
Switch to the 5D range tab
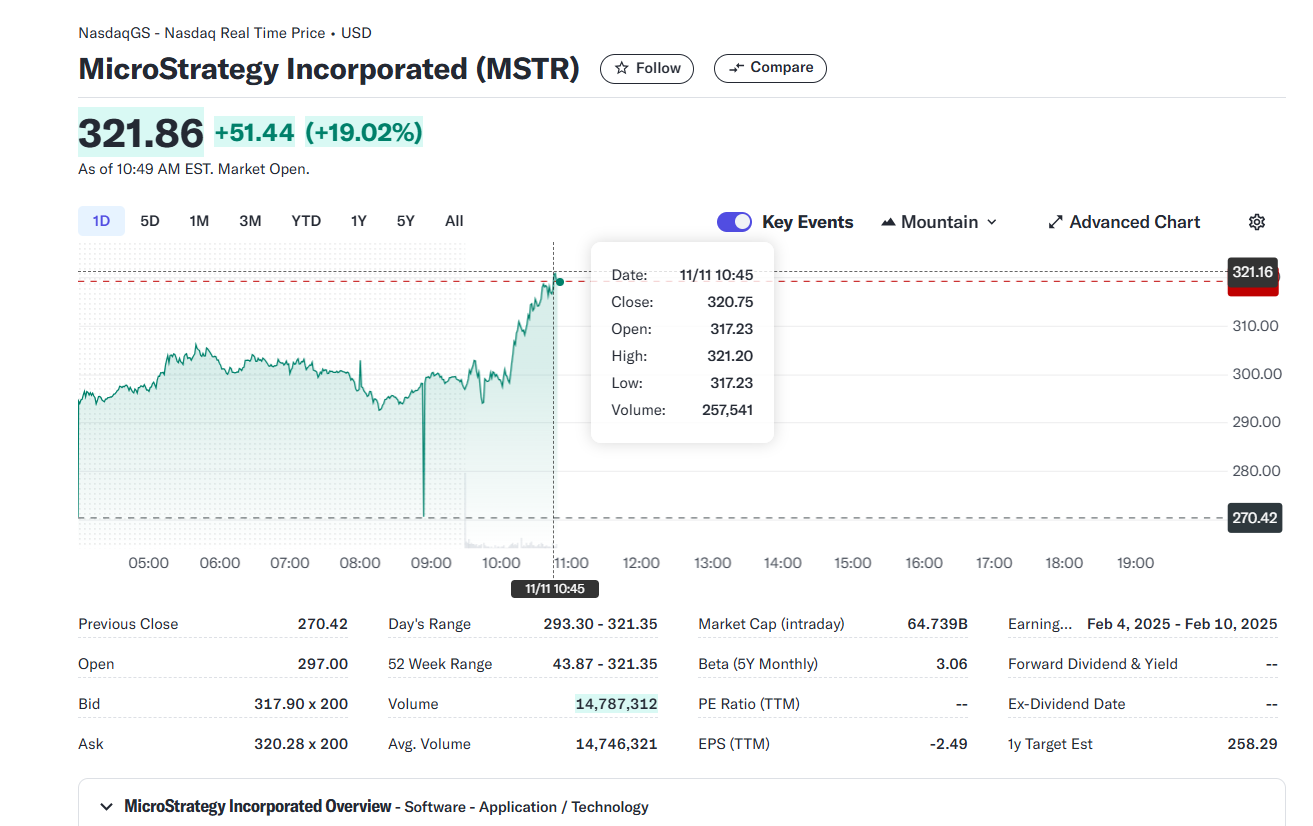coord(150,221)
